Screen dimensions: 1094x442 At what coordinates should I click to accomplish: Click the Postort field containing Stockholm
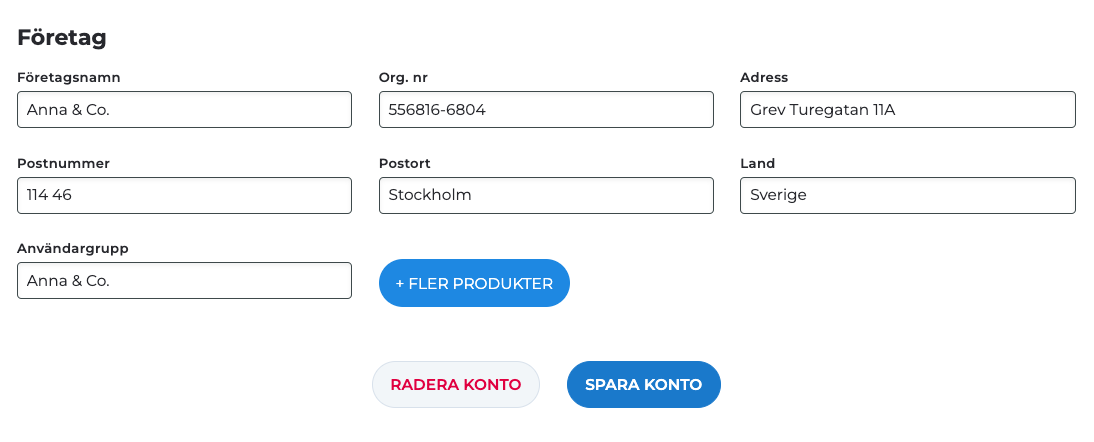tap(546, 196)
